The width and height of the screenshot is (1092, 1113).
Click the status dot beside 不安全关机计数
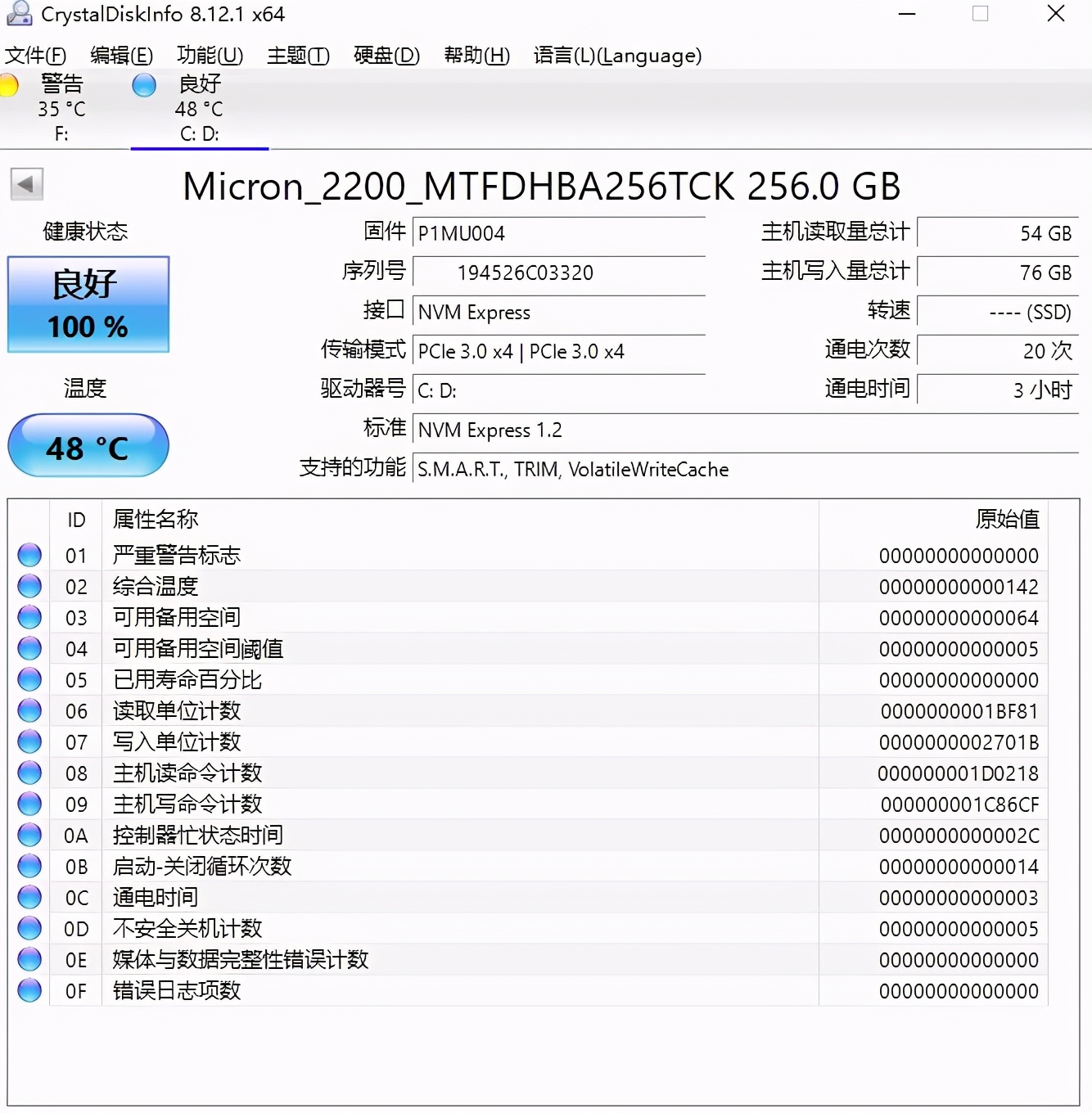[x=29, y=928]
